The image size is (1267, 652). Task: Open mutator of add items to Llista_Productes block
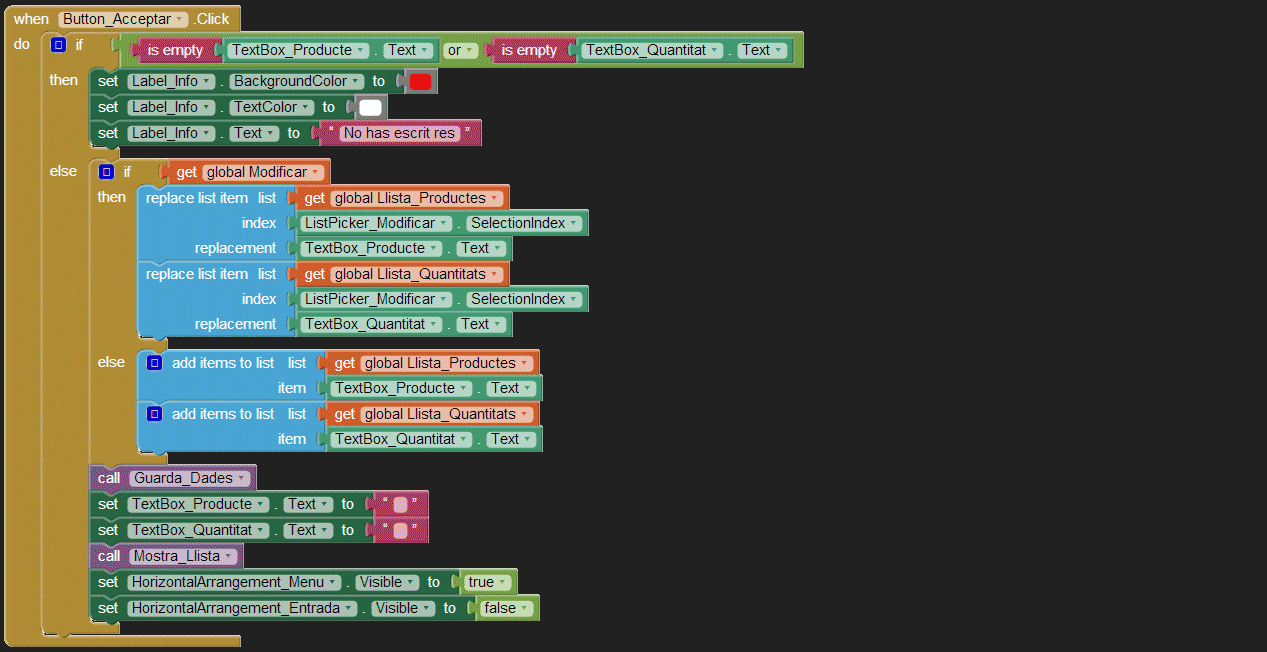(x=154, y=363)
